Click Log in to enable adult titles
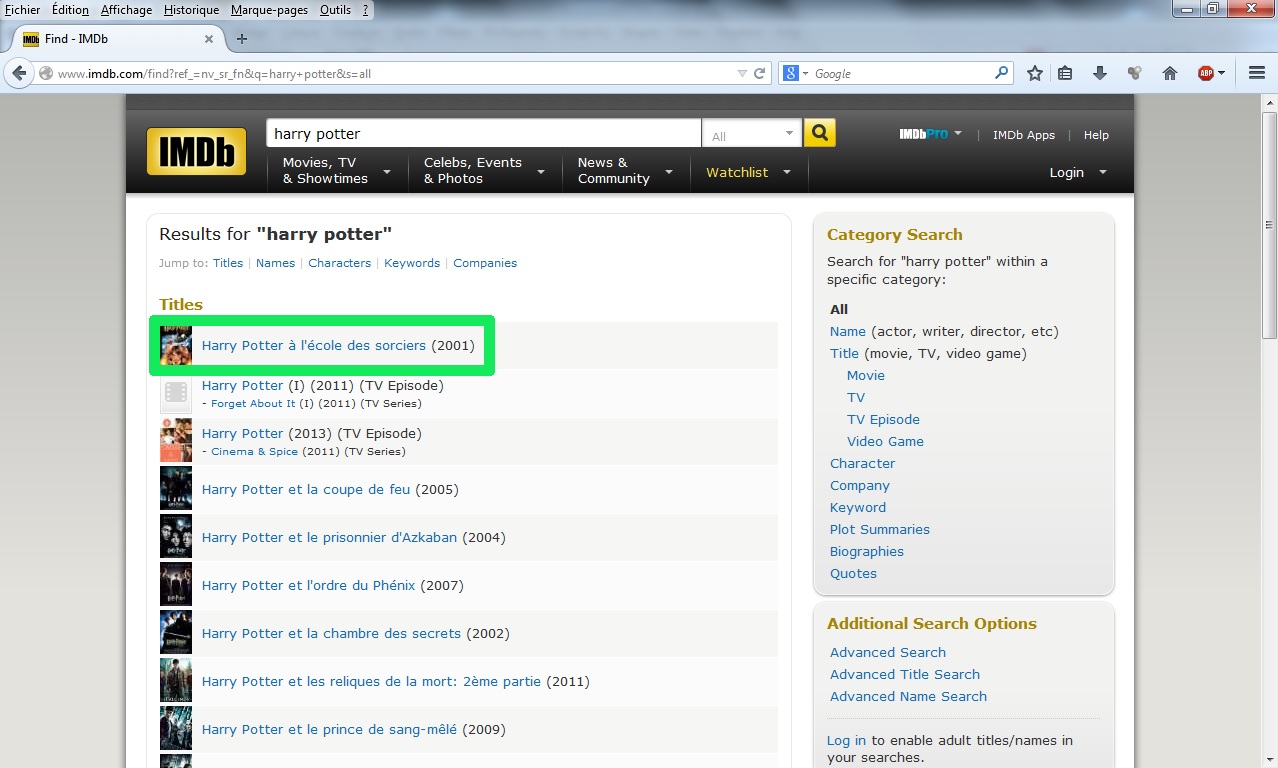This screenshot has width=1278, height=768. point(846,740)
